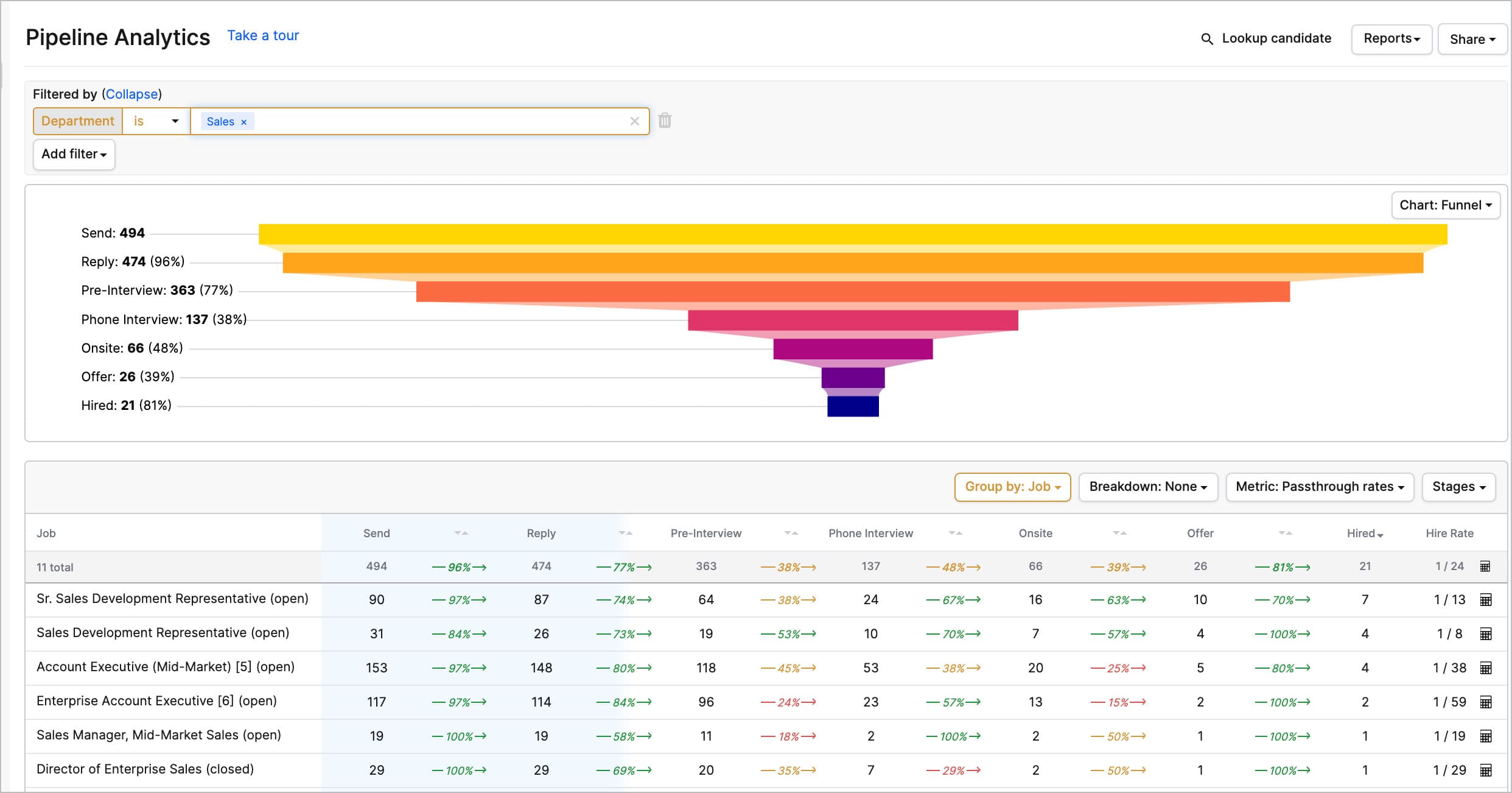Viewport: 1512px width, 793px height.
Task: Open the calculator icon for the 11 total row
Action: 1485,566
